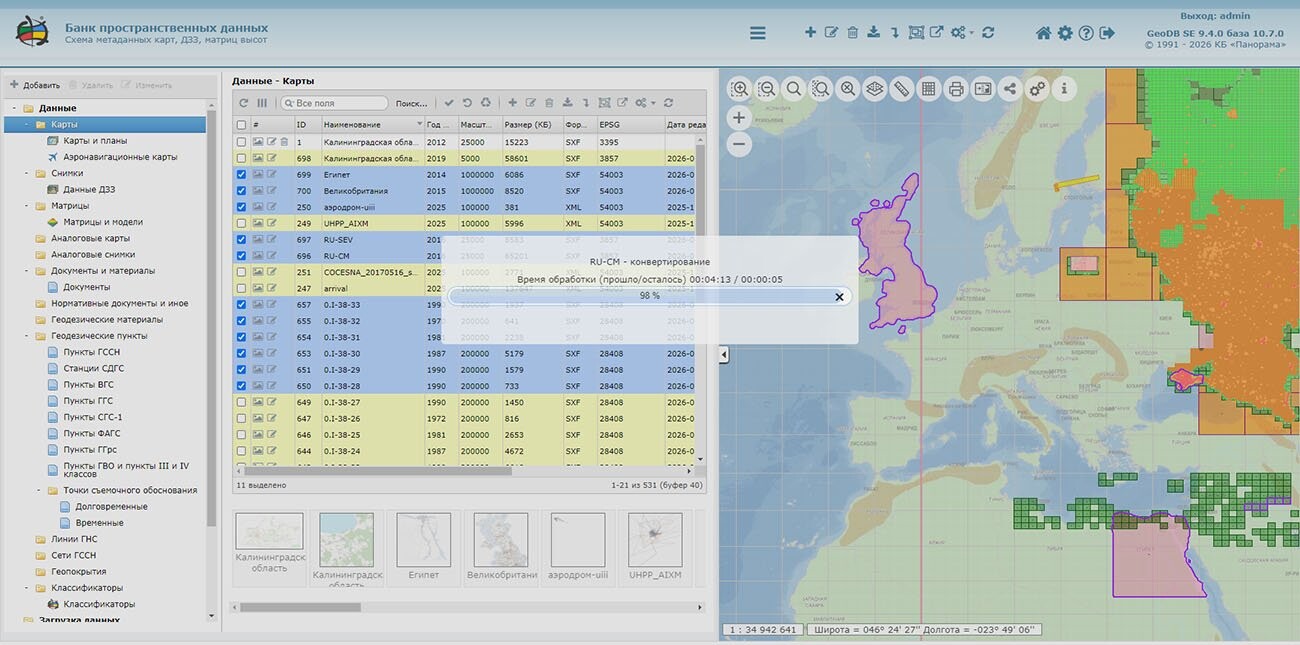Collapse the Геодезические пункты tree node
1300x645 pixels.
tap(28, 336)
